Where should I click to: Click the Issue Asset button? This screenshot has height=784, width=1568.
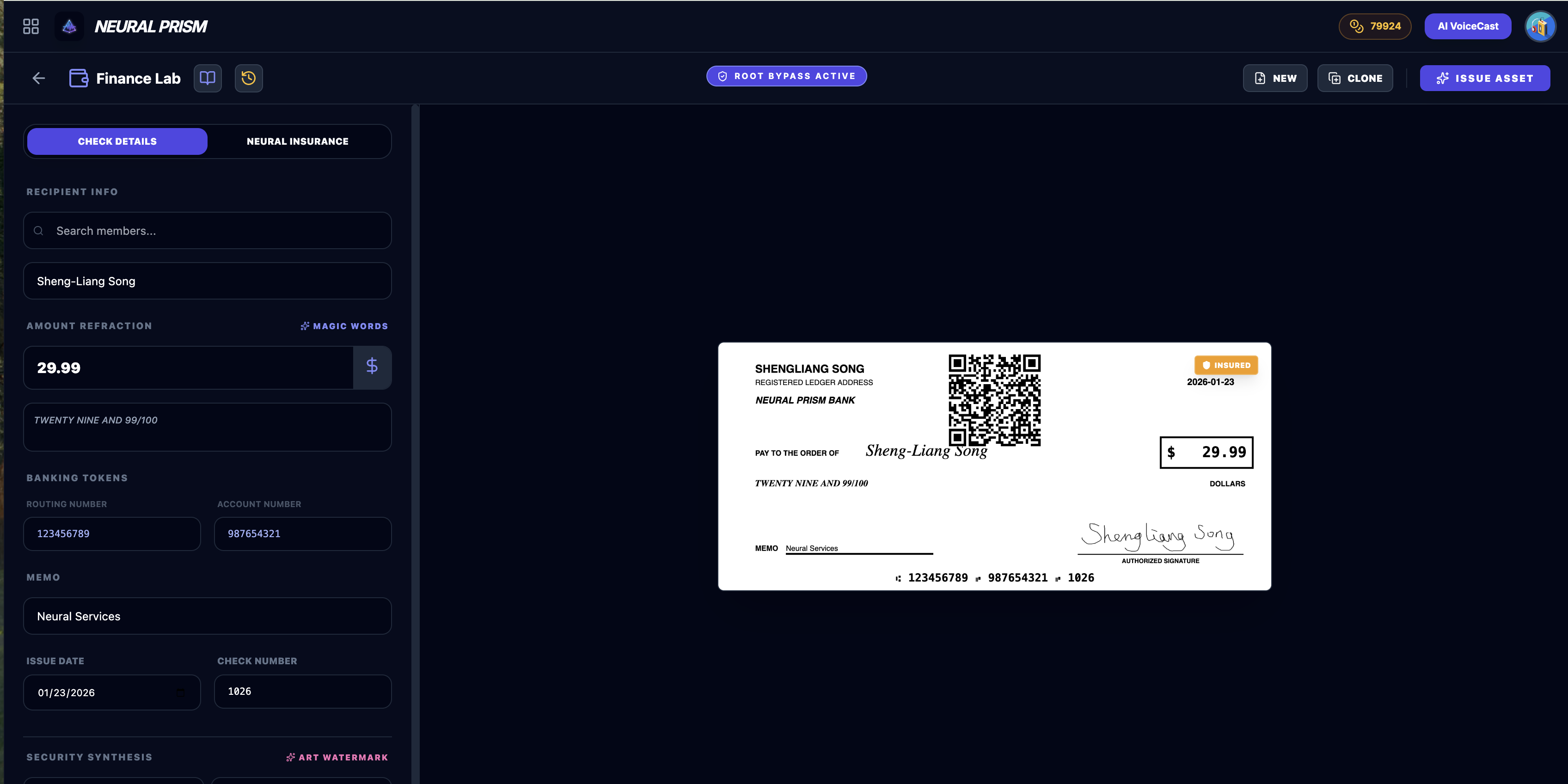click(1485, 78)
